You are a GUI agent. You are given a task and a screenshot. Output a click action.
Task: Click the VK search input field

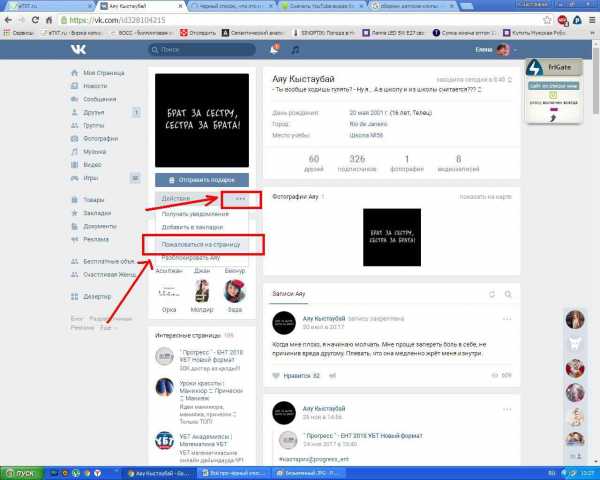202,50
